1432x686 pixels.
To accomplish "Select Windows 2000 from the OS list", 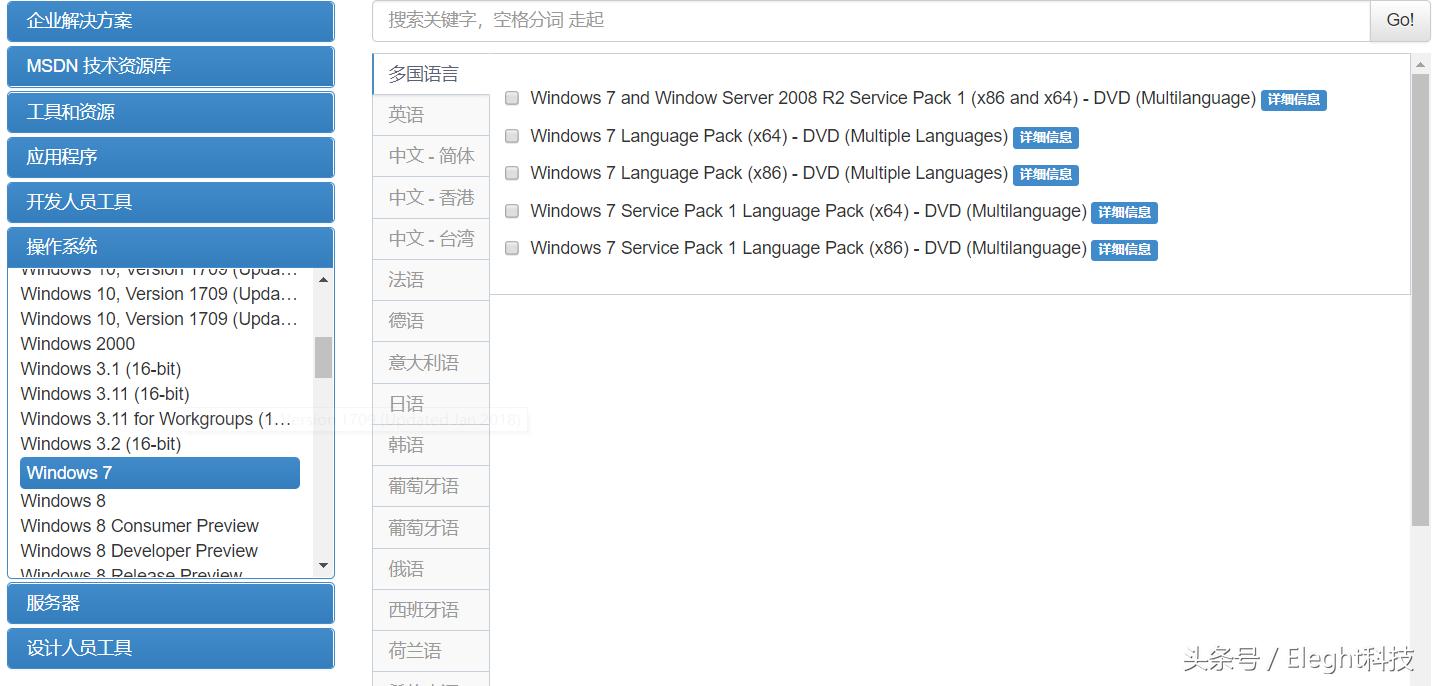I will pyautogui.click(x=77, y=343).
